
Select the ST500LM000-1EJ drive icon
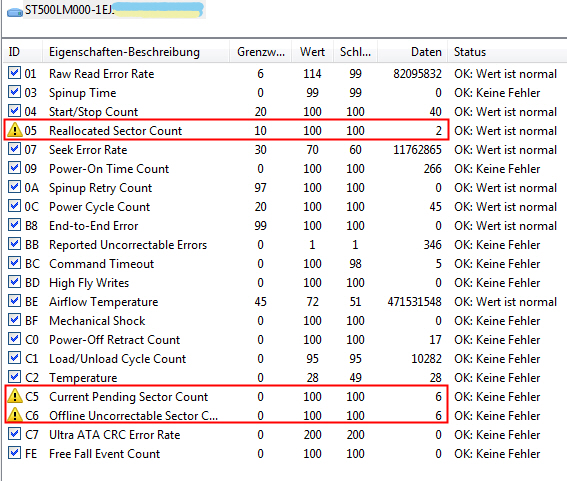click(x=15, y=12)
